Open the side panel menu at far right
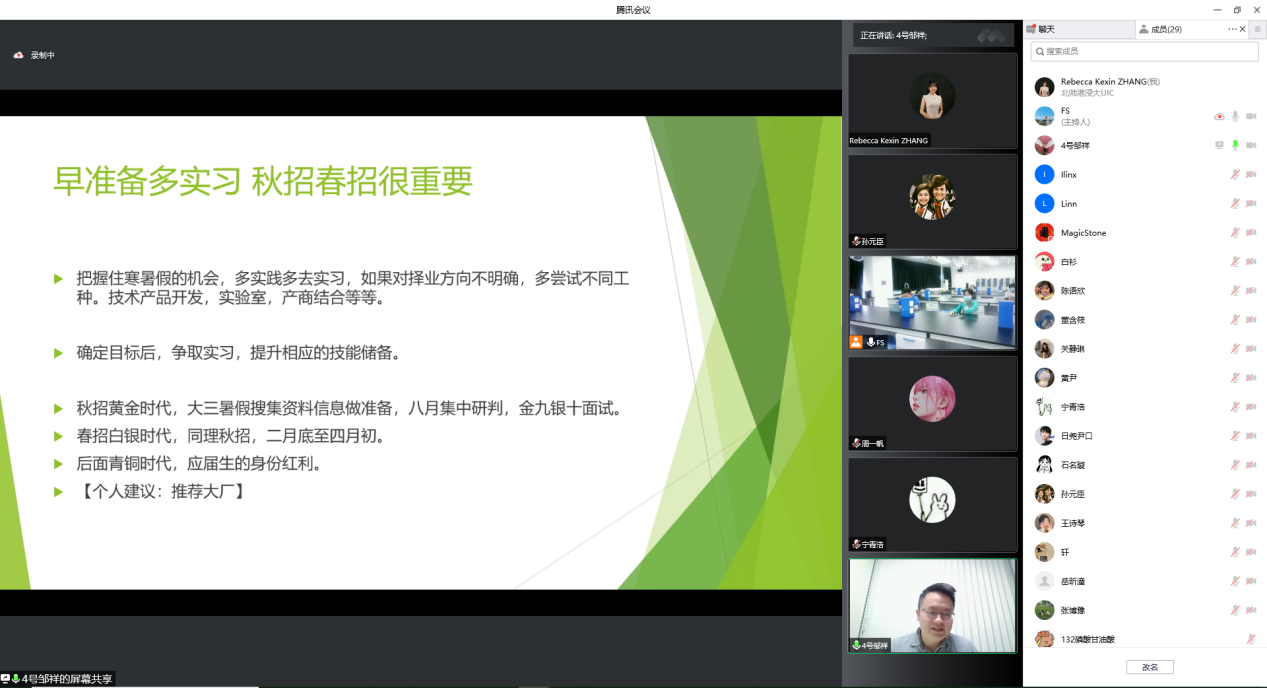This screenshot has width=1267, height=688. (1258, 29)
